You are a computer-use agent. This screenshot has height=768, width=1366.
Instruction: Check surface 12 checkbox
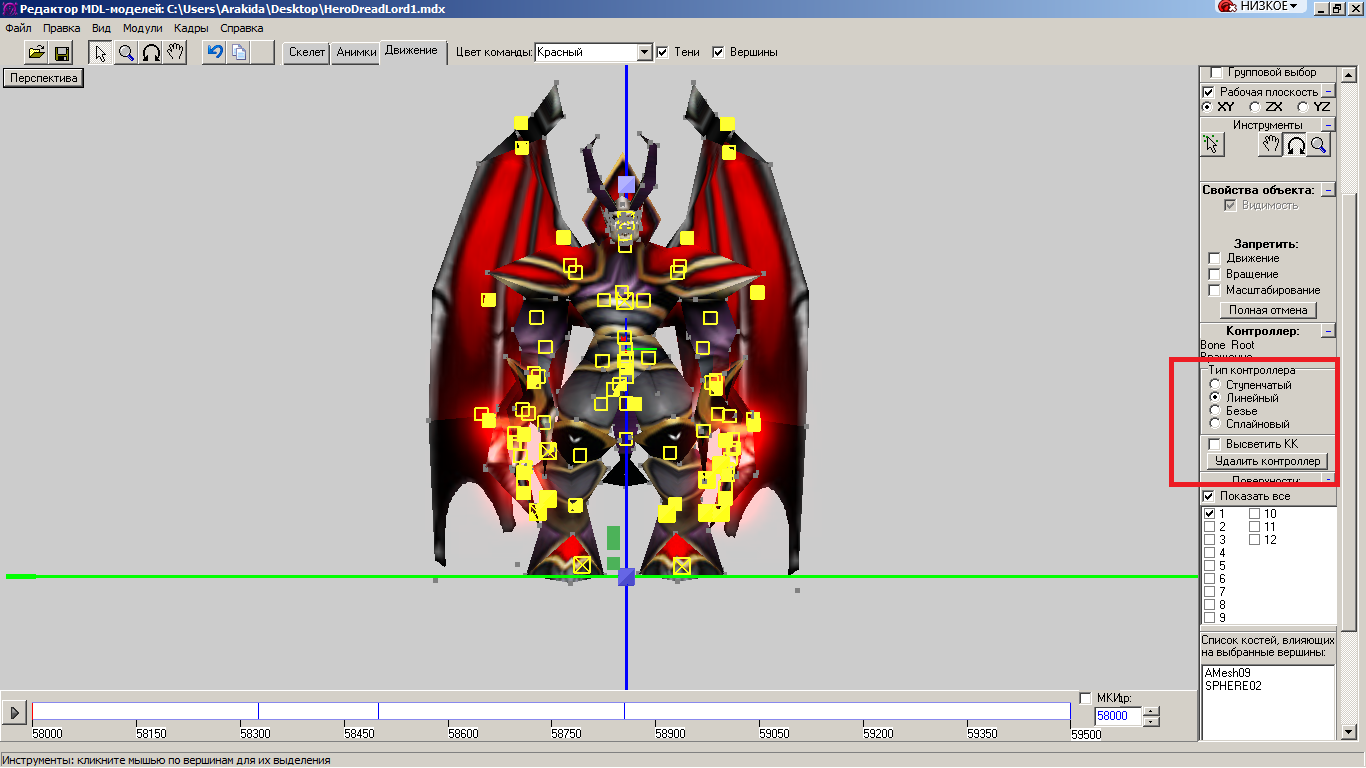pos(1255,540)
